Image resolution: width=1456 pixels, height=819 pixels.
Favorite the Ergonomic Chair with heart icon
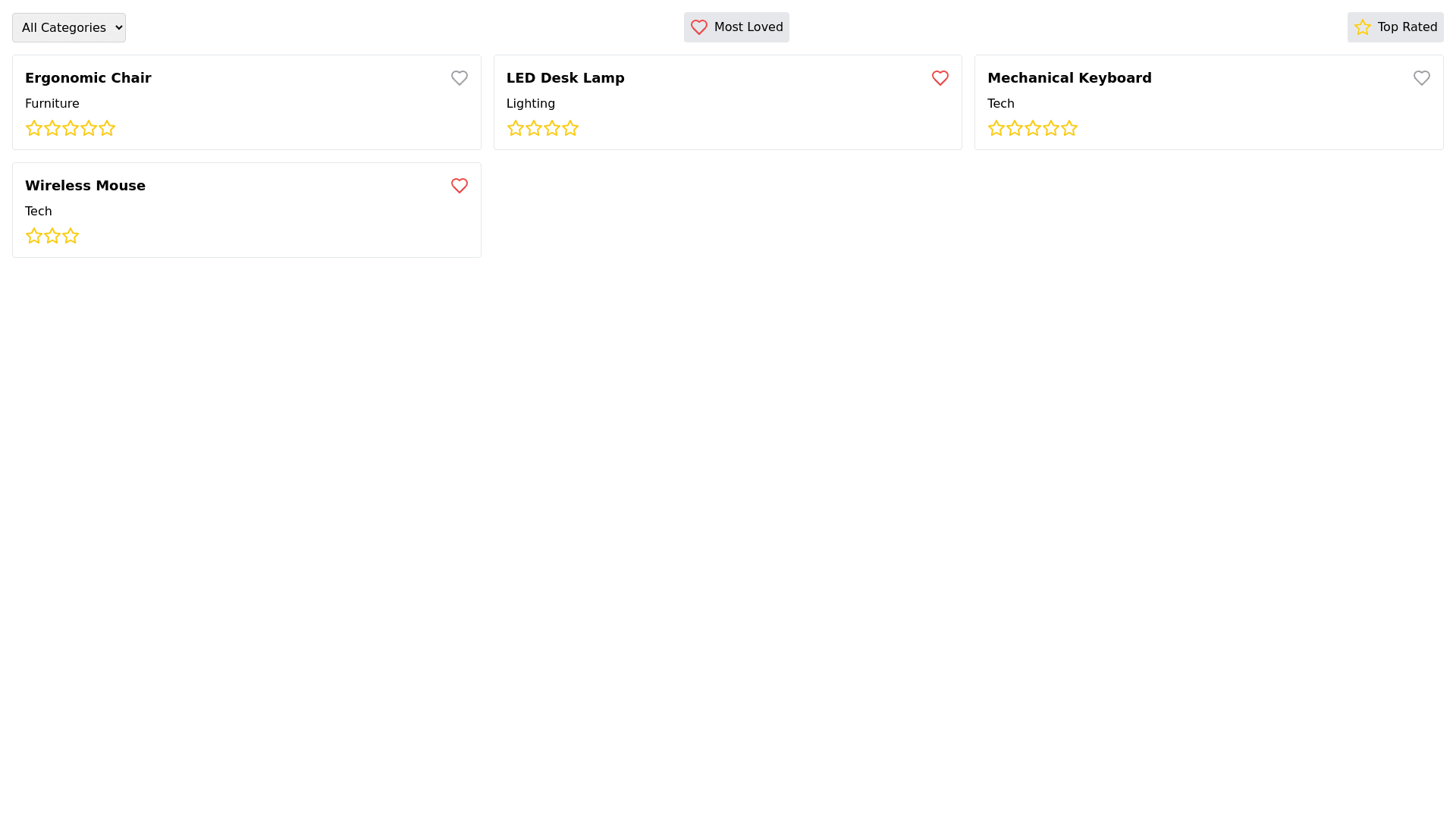[459, 78]
